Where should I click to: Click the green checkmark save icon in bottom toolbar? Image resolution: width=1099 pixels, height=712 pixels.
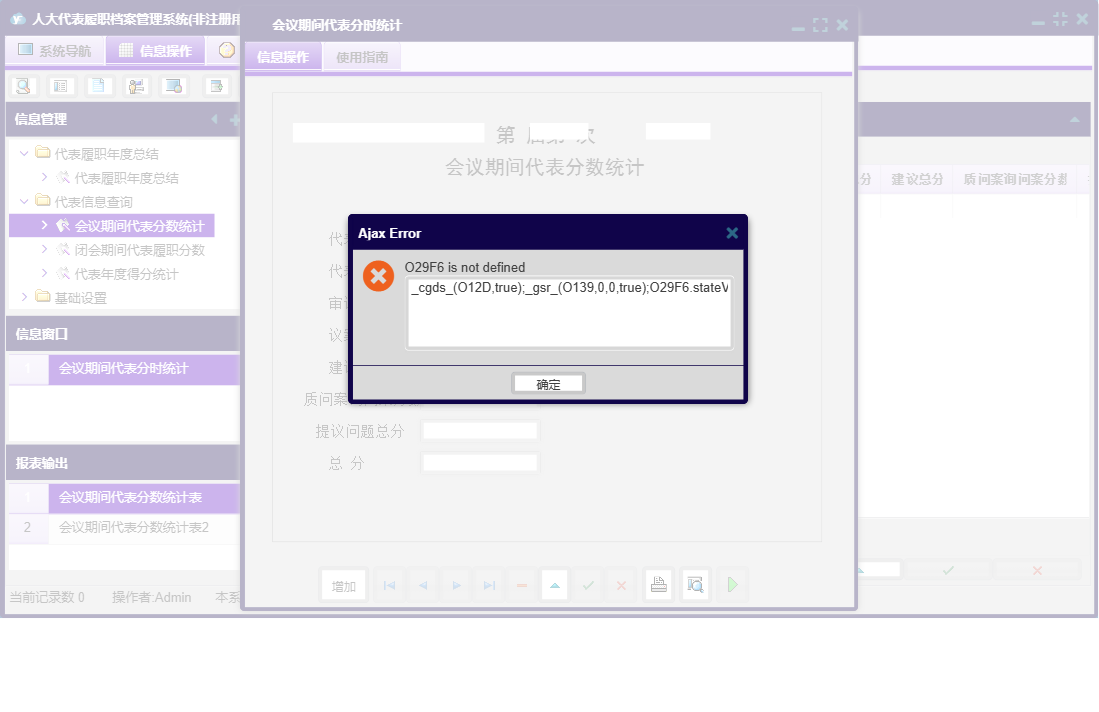point(588,585)
